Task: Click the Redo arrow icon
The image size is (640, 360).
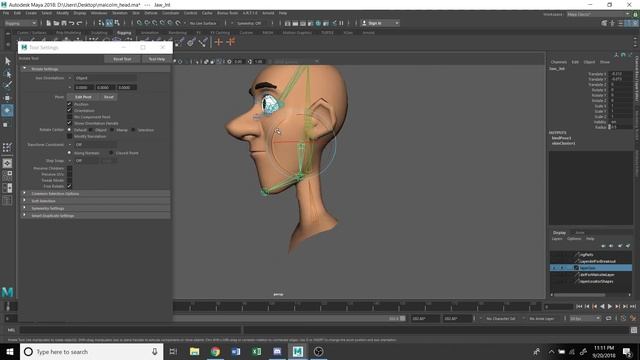Action: 79,23
